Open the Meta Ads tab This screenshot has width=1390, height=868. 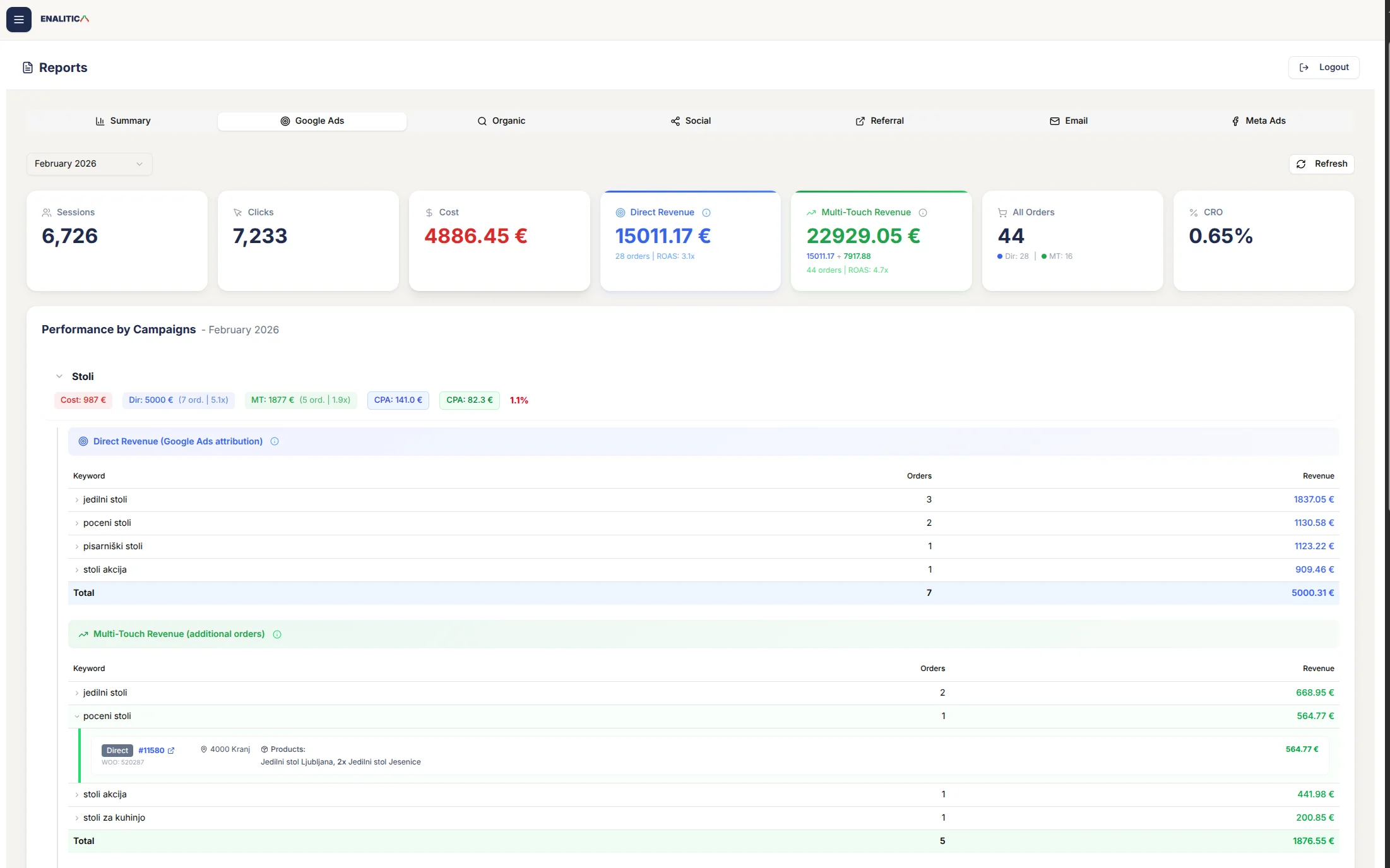point(1258,121)
